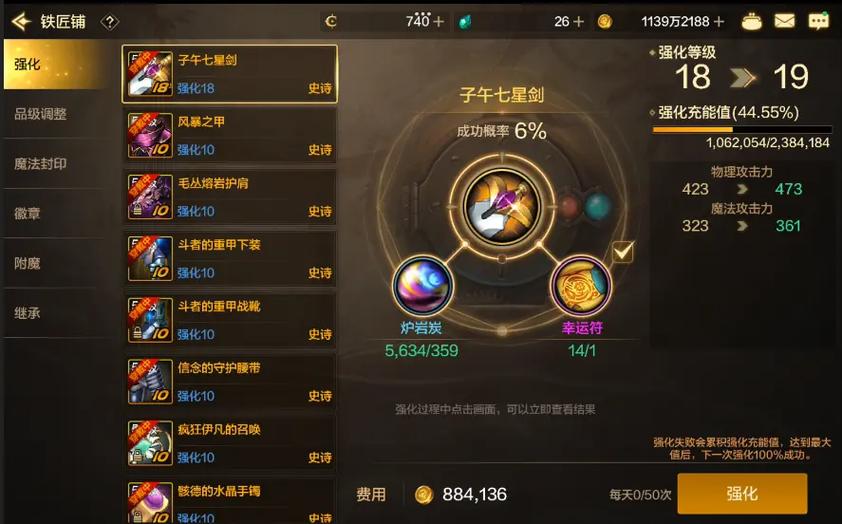
Task: Tap the 炉岩炭 material orb icon
Action: [x=422, y=285]
